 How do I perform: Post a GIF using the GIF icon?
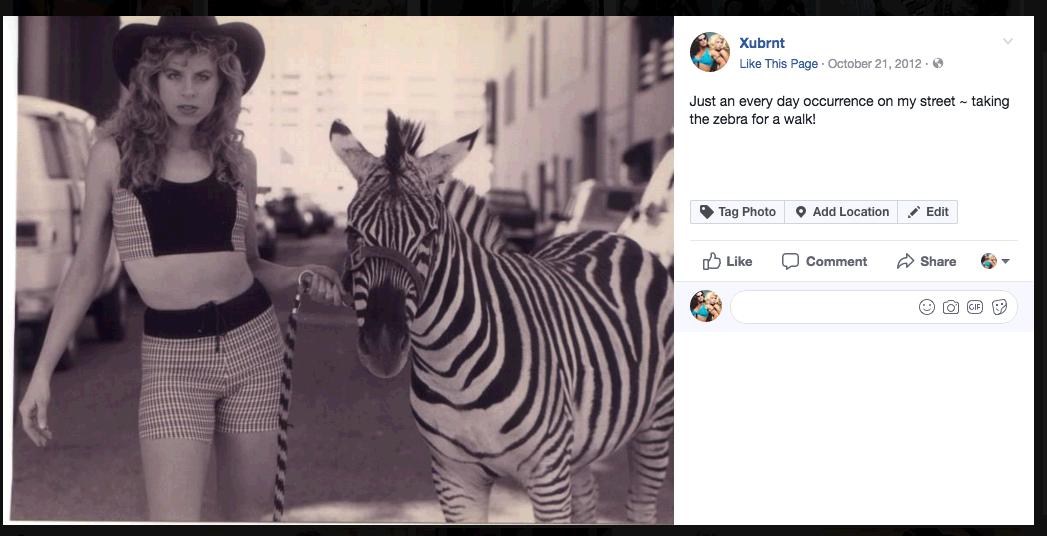[x=975, y=307]
